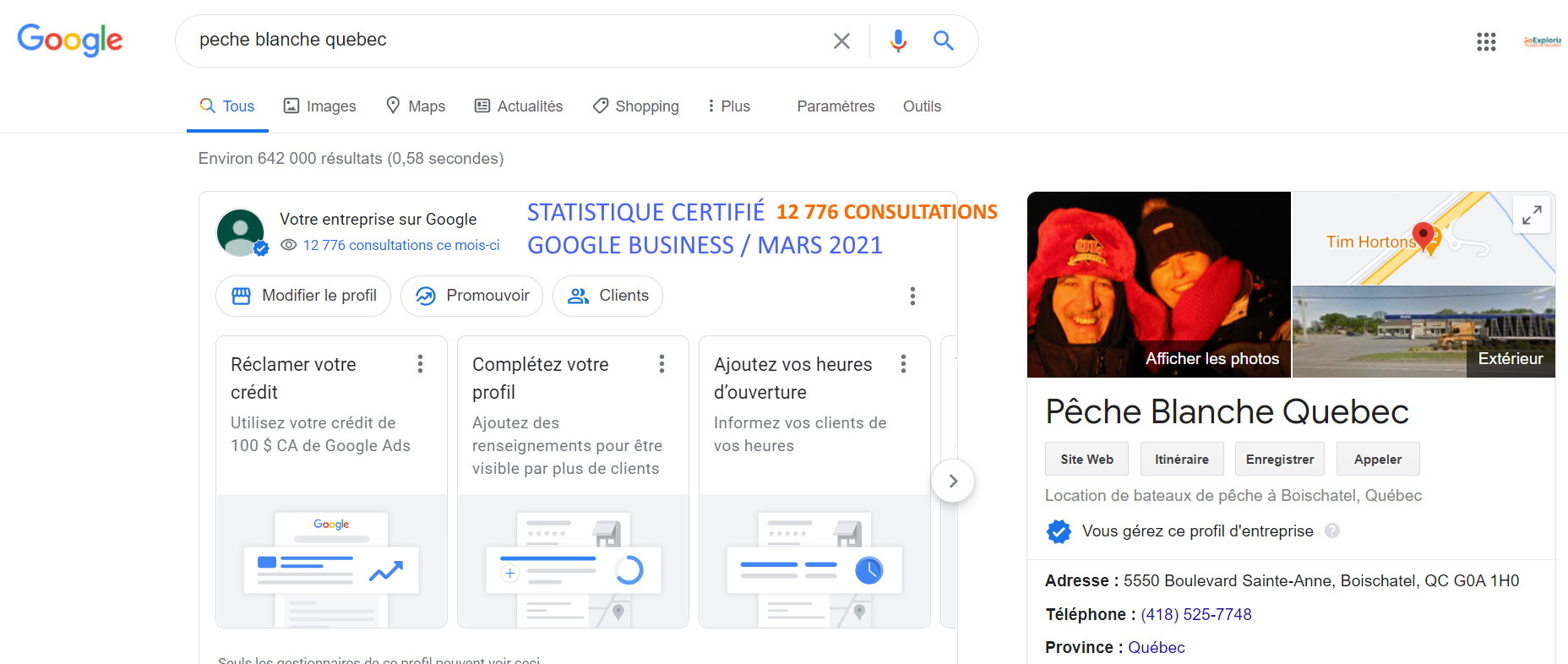Click into the search field text

point(293,40)
